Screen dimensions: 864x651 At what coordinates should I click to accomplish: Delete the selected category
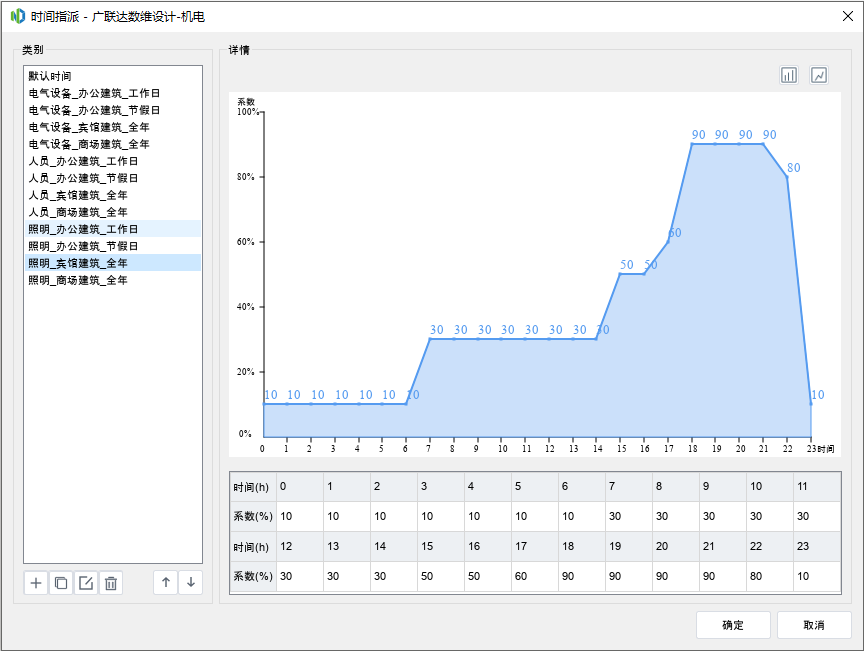[111, 583]
